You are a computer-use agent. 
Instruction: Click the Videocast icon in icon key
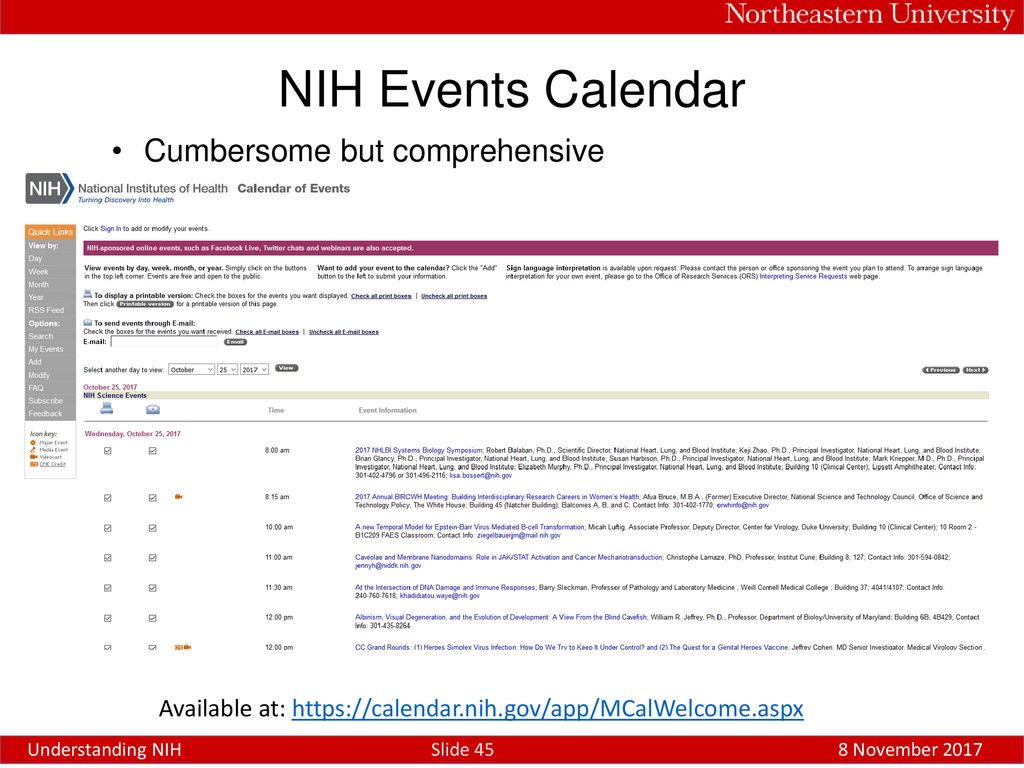pyautogui.click(x=33, y=457)
